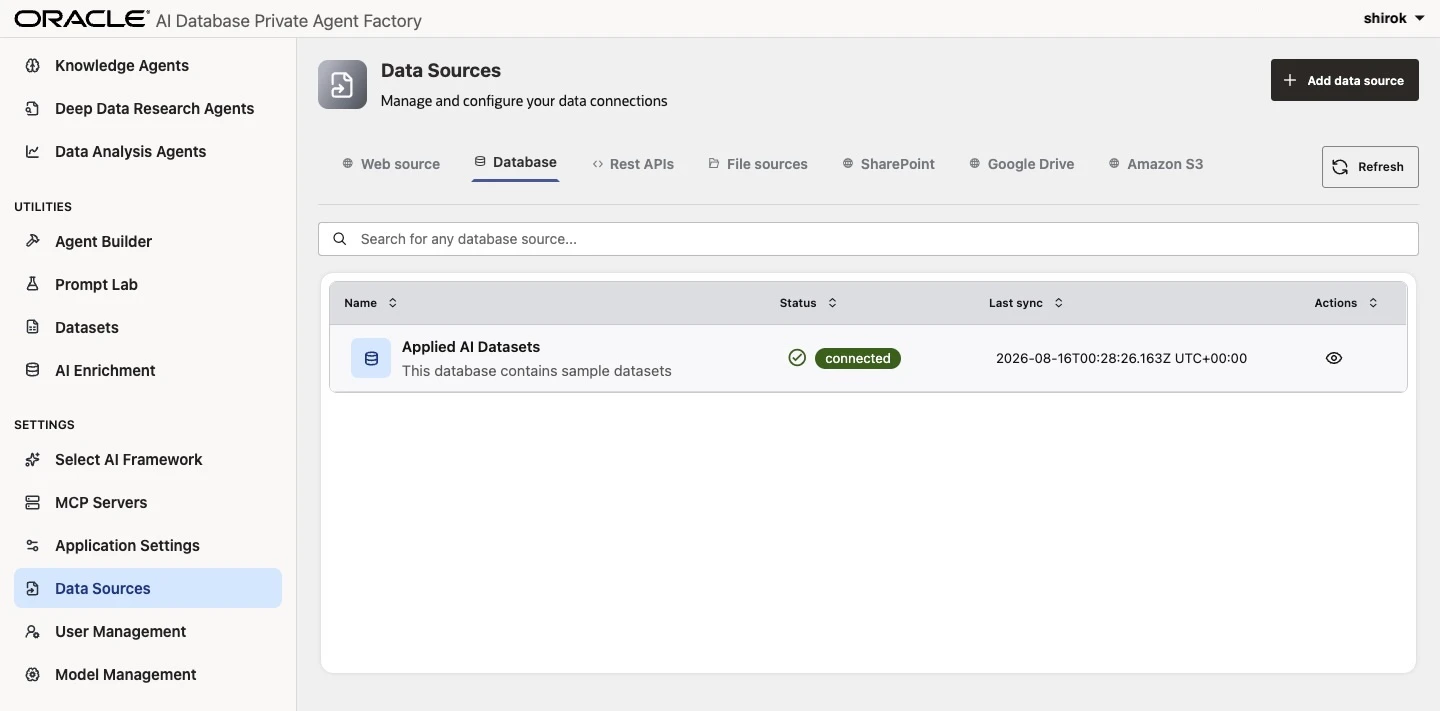The width and height of the screenshot is (1440, 711).
Task: Open the shirok user dropdown
Action: pyautogui.click(x=1393, y=18)
